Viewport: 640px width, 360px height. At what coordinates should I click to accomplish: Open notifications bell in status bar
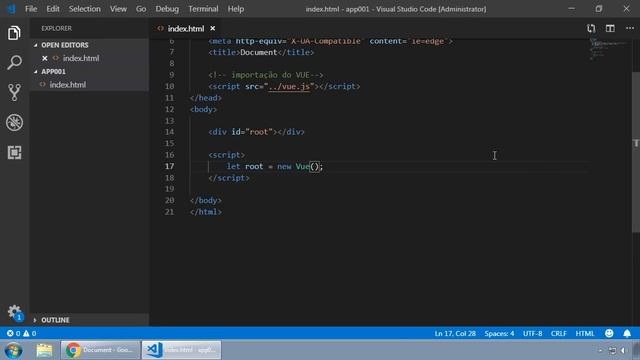[x=627, y=333]
